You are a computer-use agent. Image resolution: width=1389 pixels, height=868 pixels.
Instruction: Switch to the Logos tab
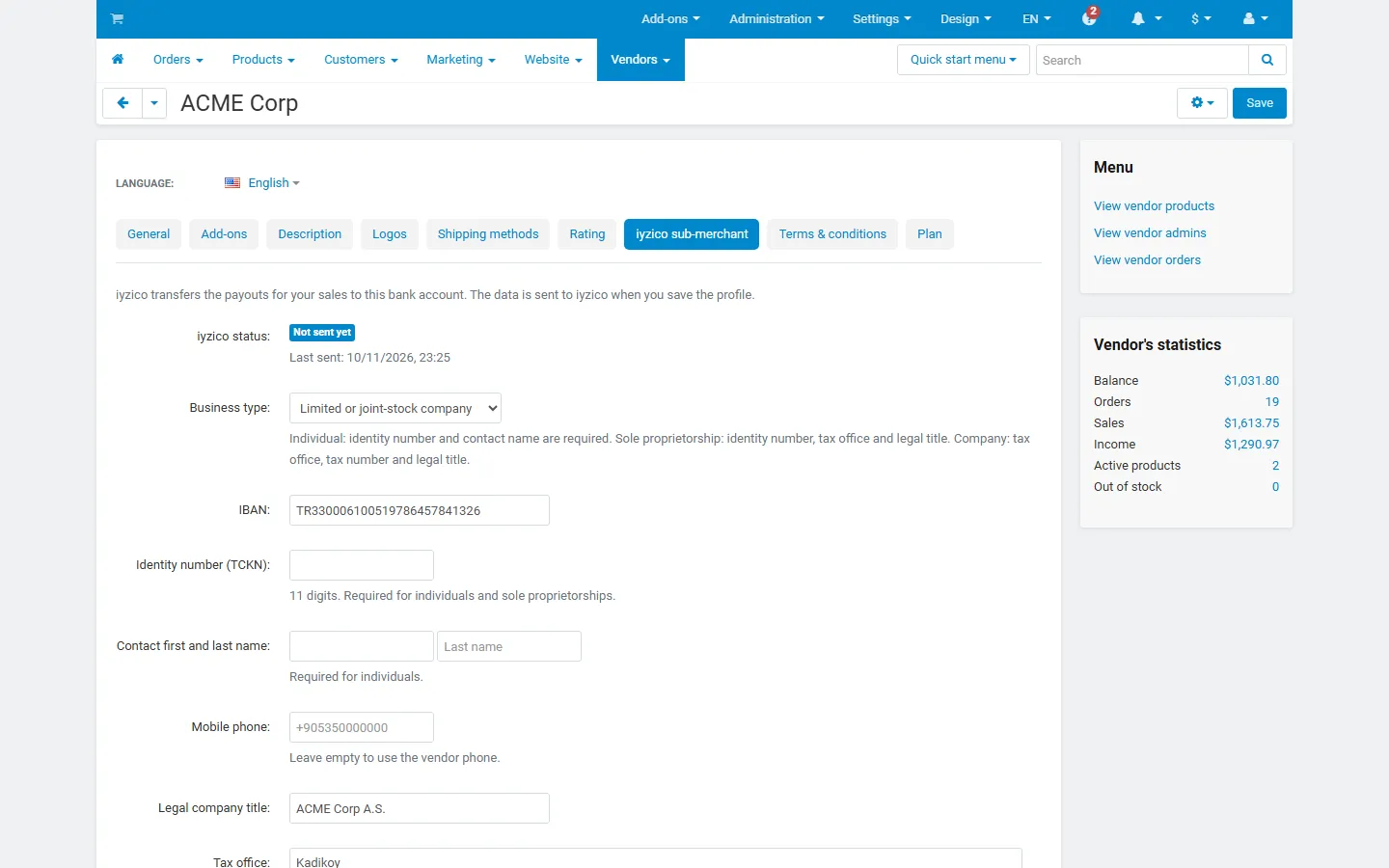(x=390, y=234)
